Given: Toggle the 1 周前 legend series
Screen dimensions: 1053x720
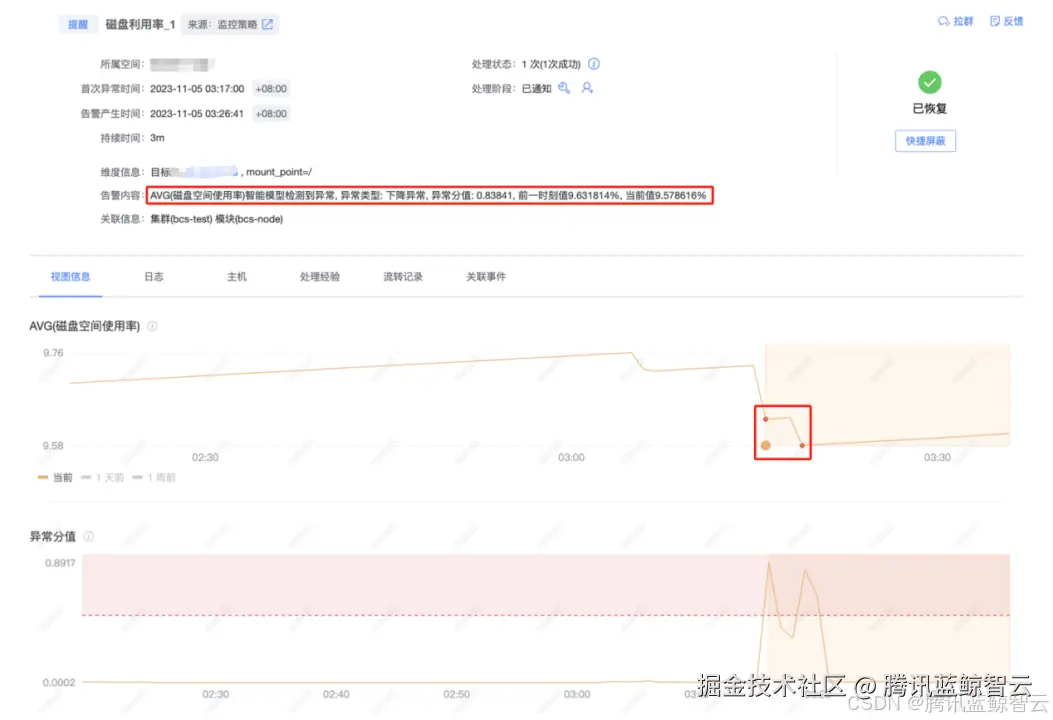Looking at the screenshot, I should [154, 478].
